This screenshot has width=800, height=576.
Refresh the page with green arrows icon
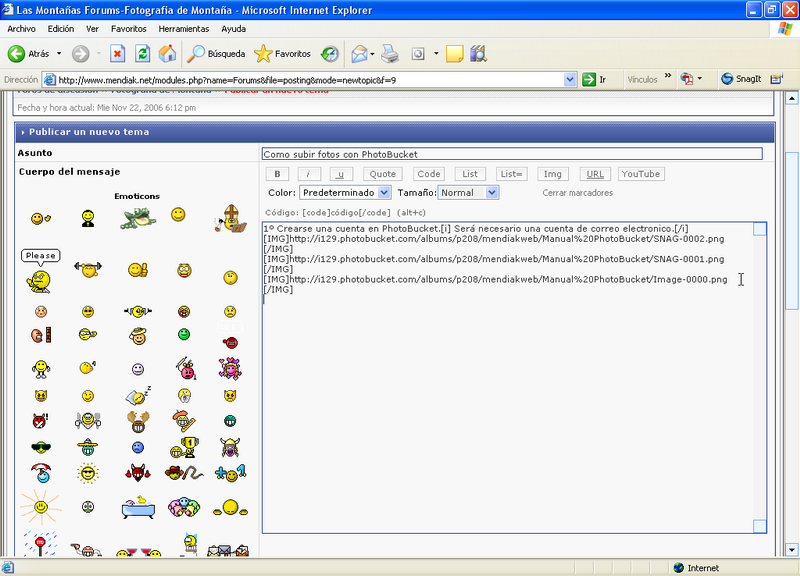pyautogui.click(x=142, y=54)
